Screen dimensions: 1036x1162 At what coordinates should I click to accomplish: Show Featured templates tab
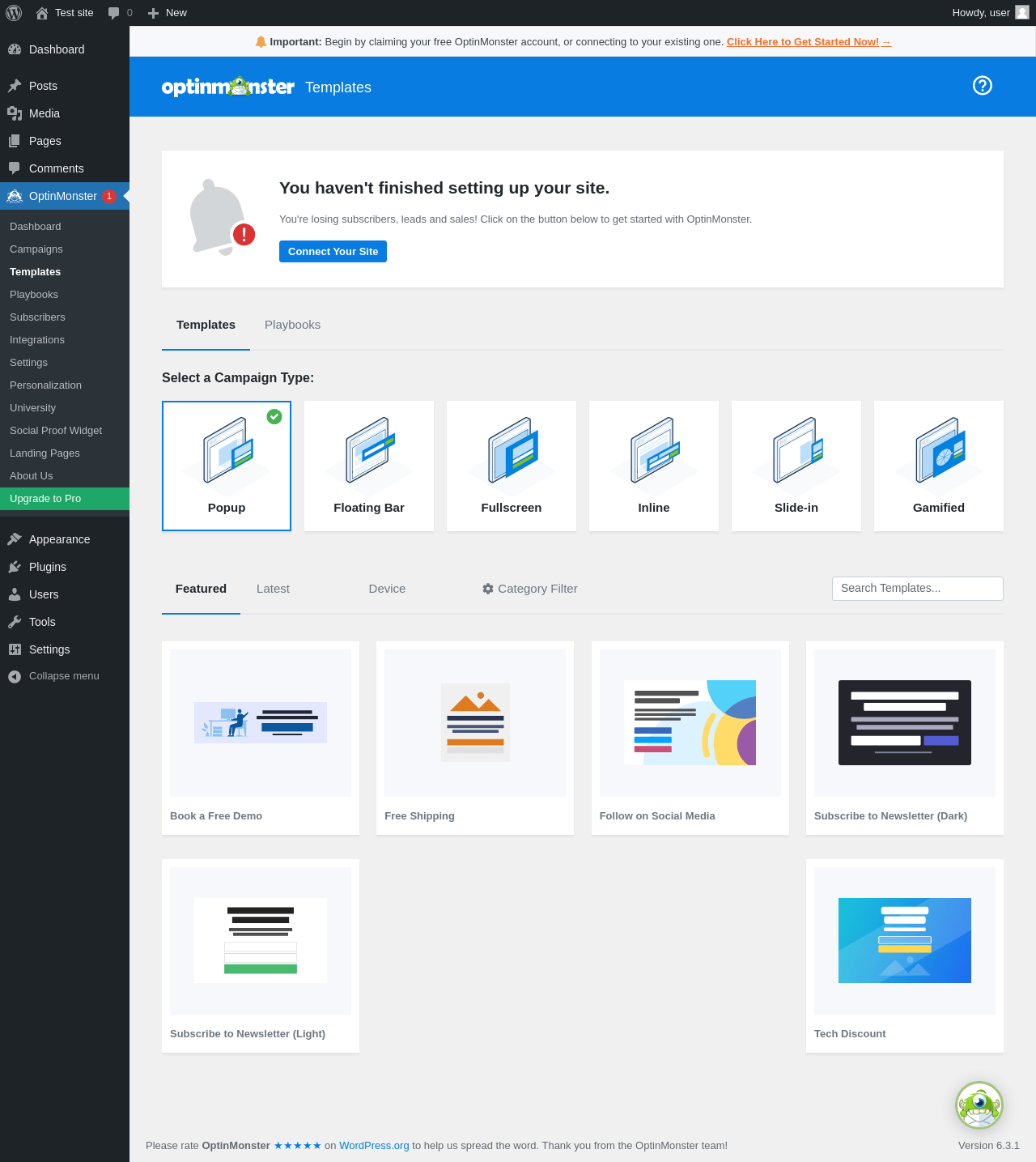pos(201,589)
